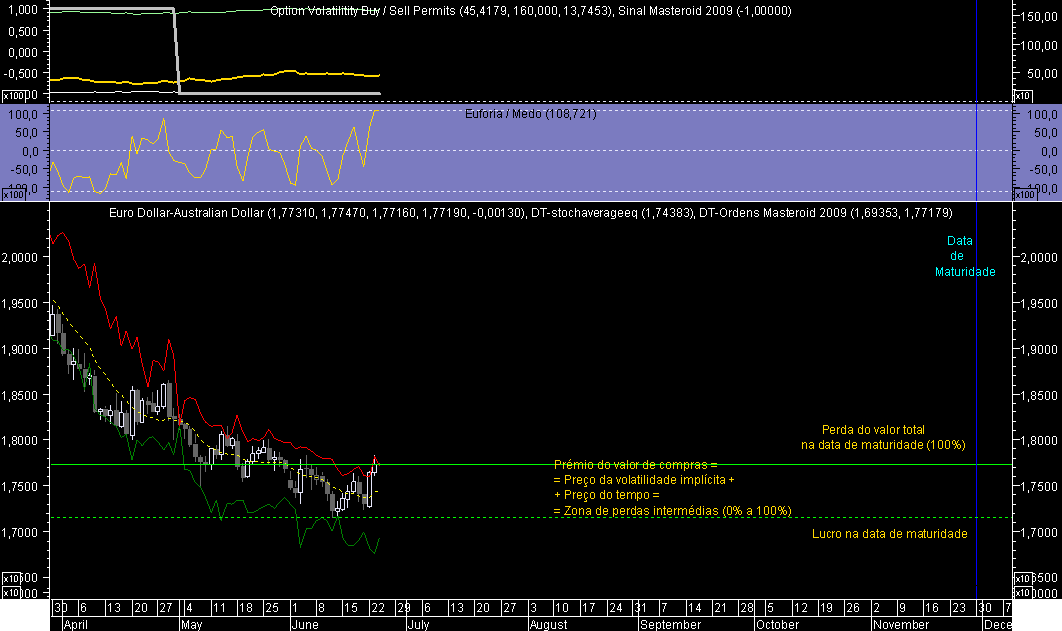Click the x10 scale marker in top panel
Image resolution: width=1062 pixels, height=631 pixels.
pyautogui.click(x=1022, y=96)
